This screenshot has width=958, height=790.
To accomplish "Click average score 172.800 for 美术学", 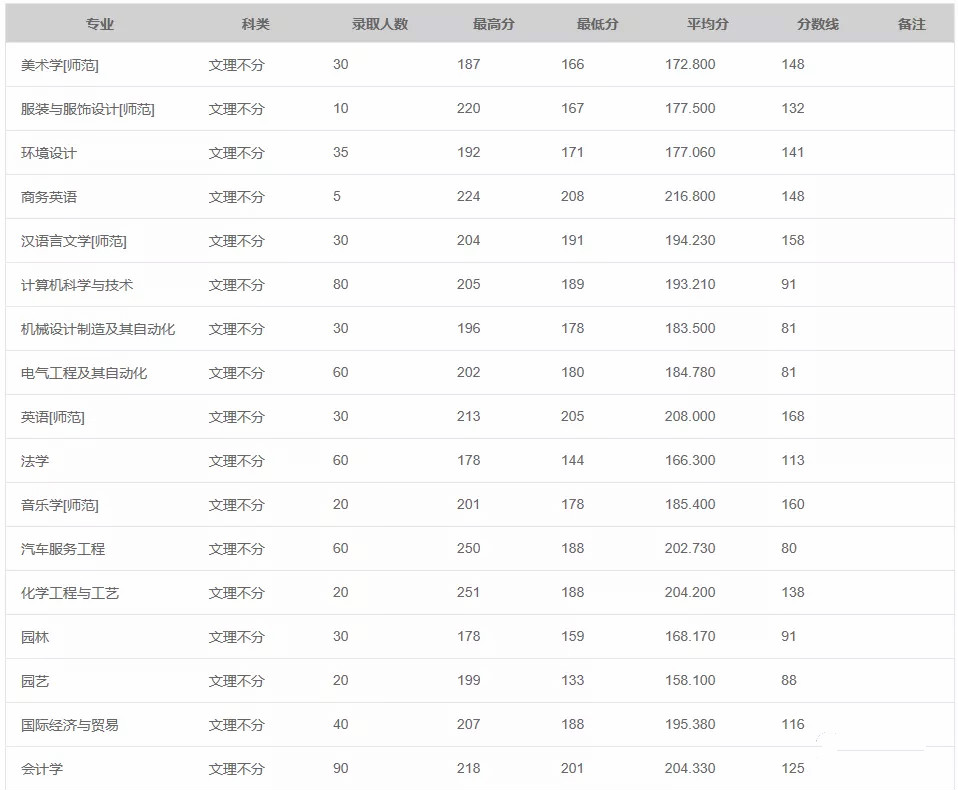I will coord(690,64).
